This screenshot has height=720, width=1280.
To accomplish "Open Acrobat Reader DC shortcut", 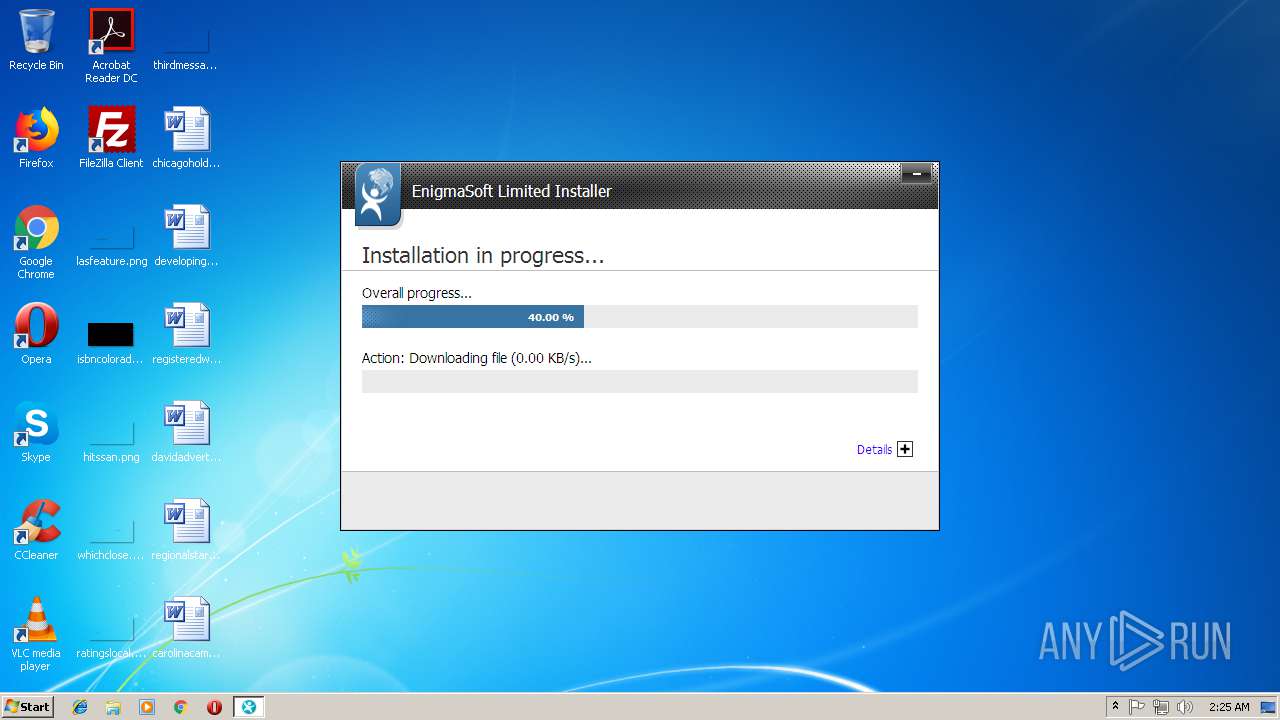I will coord(111,46).
